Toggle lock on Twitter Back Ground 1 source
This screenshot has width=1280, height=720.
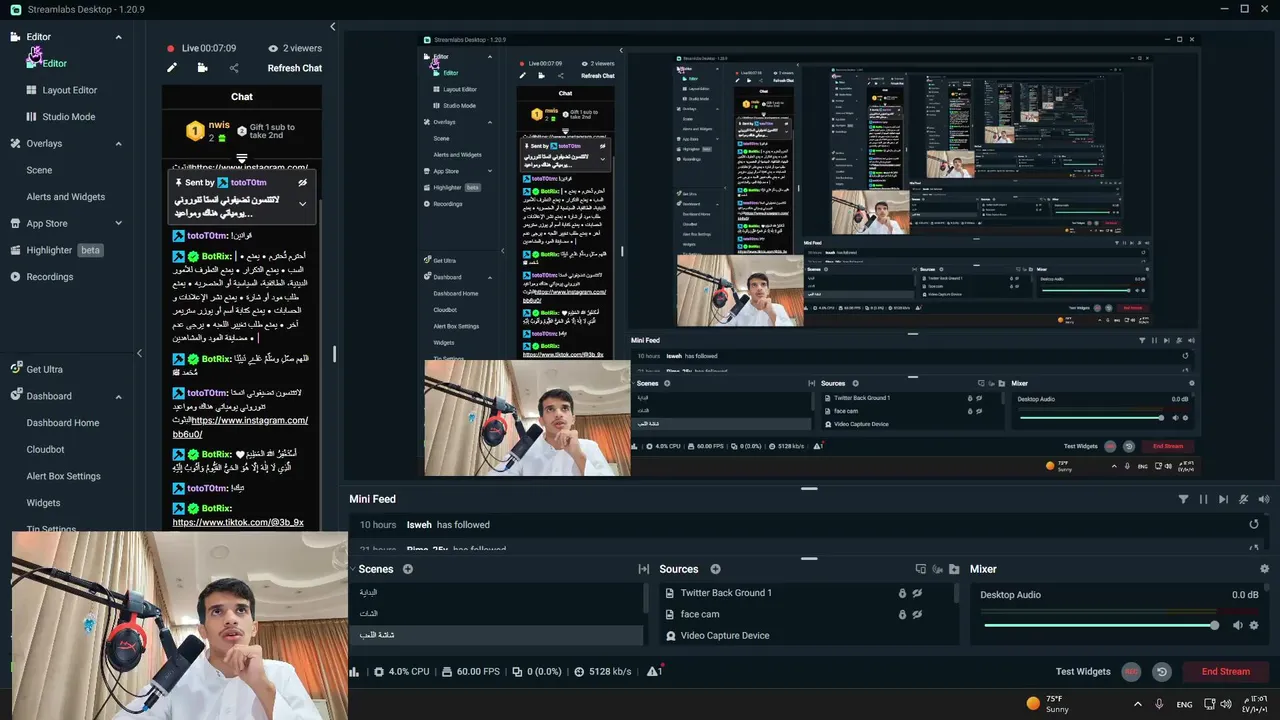coord(902,593)
